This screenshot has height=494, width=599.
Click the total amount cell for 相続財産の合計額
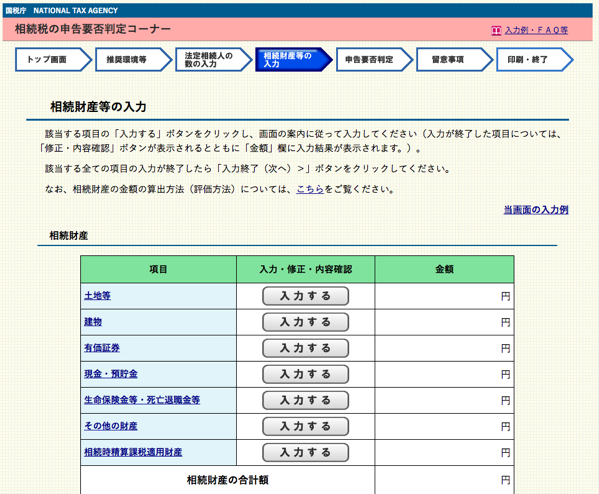coord(444,480)
